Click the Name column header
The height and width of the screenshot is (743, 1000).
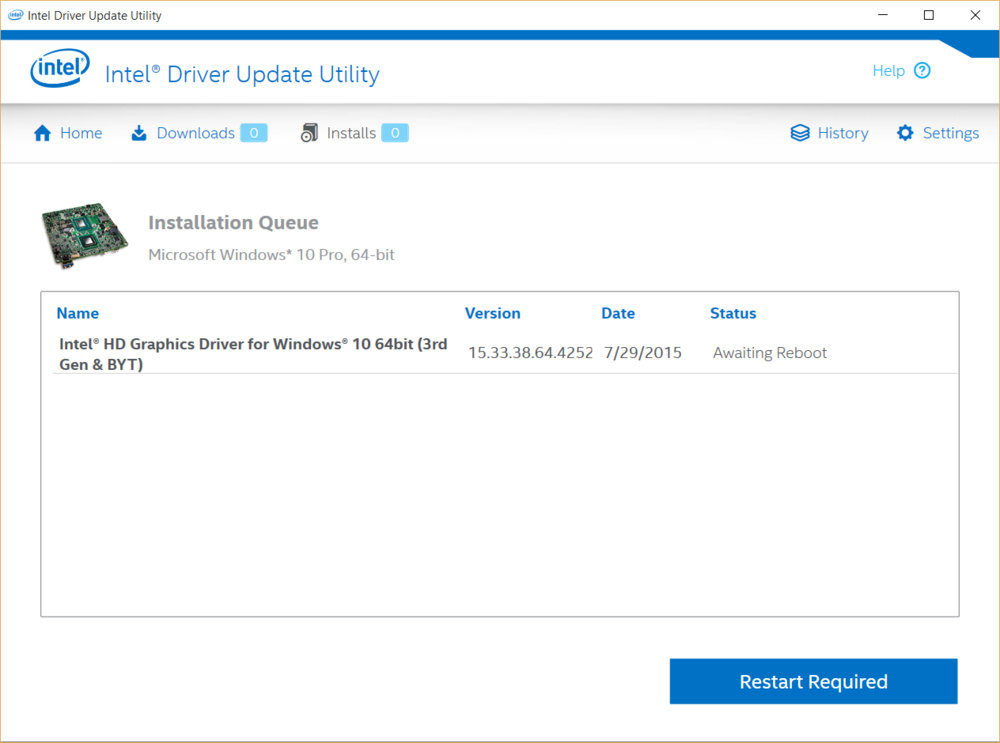tap(78, 313)
